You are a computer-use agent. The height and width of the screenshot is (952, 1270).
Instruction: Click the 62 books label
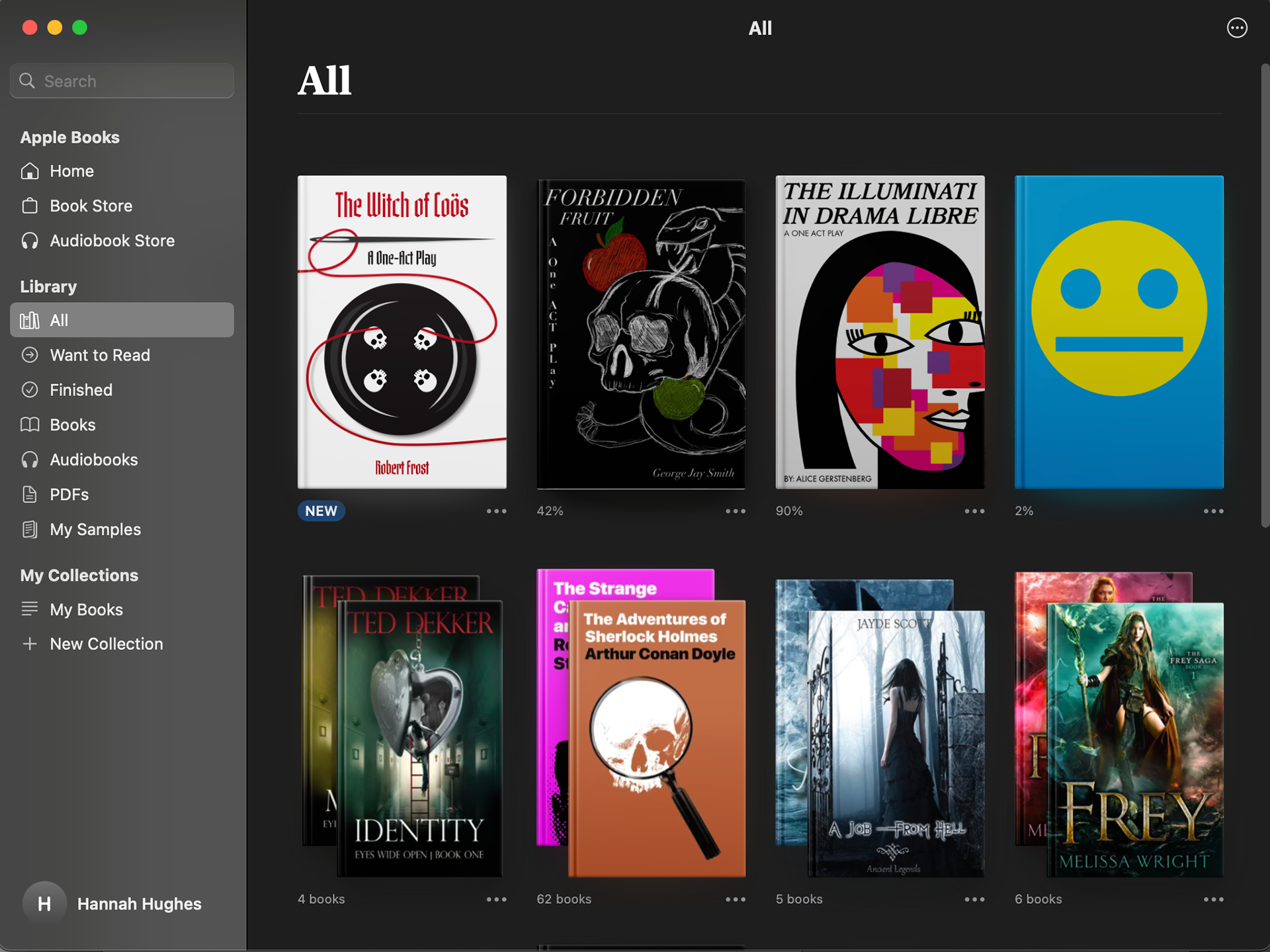pos(564,899)
